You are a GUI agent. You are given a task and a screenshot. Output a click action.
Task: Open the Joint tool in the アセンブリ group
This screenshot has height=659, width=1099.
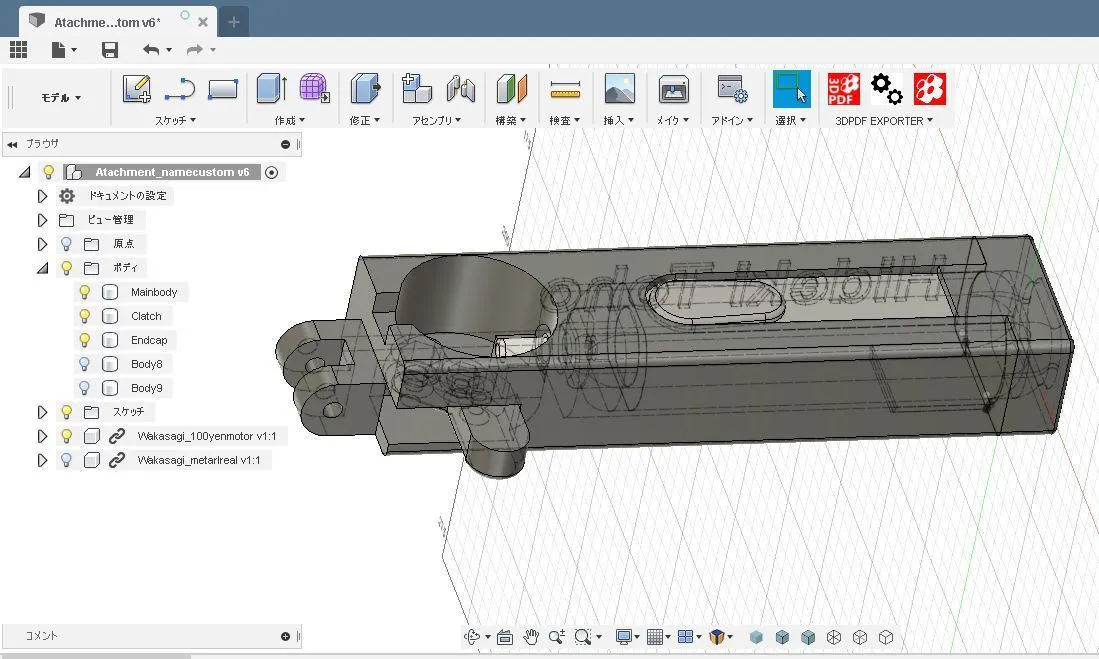[460, 89]
